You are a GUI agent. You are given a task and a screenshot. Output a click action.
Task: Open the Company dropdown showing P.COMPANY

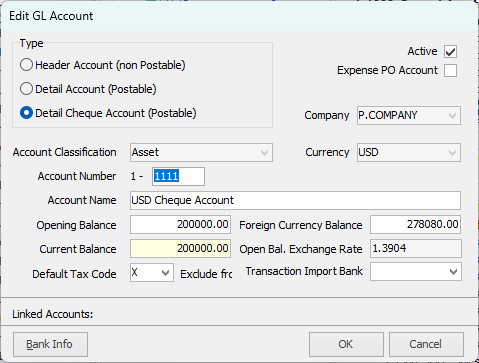coord(409,115)
